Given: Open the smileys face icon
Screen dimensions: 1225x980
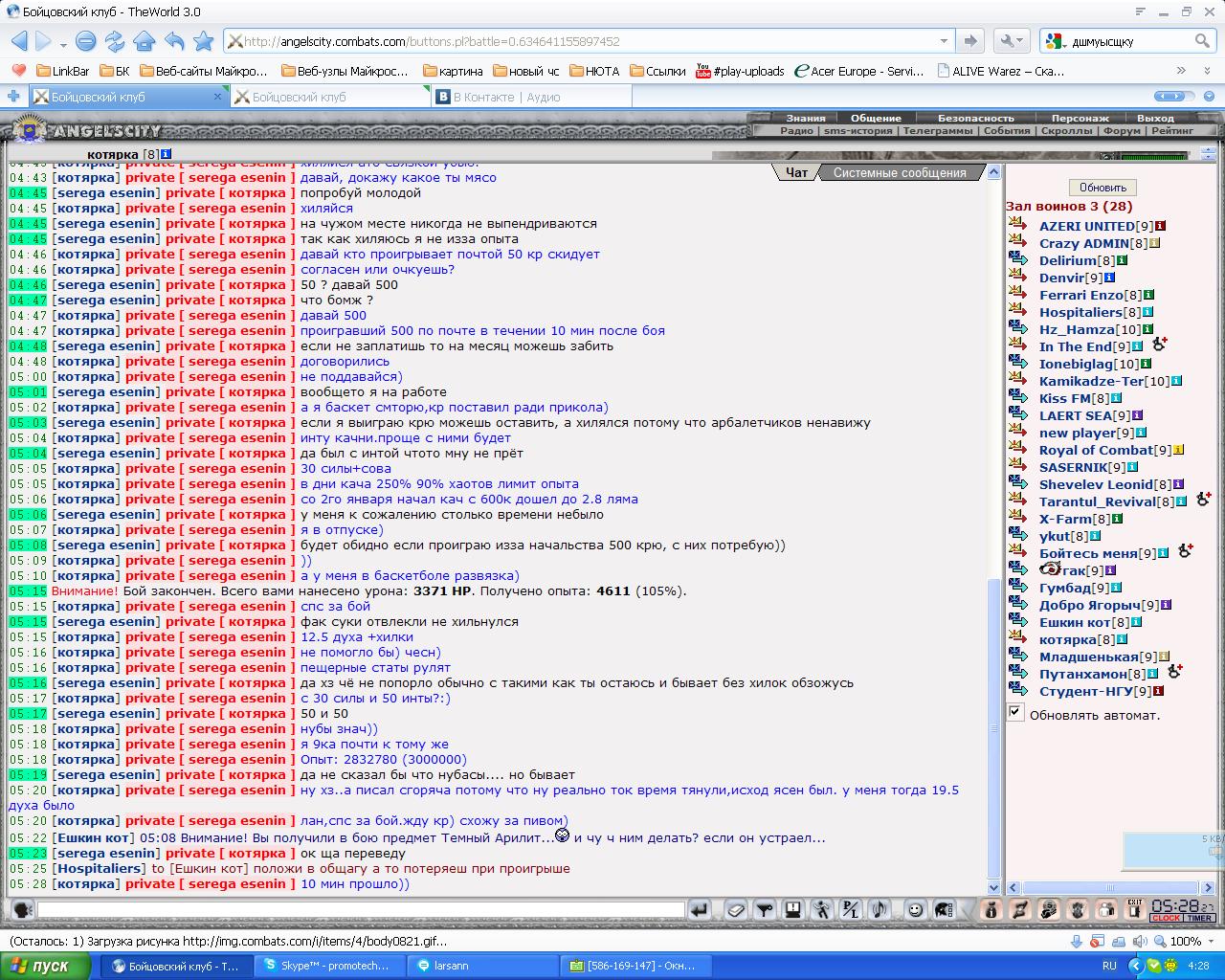Looking at the screenshot, I should [x=915, y=909].
